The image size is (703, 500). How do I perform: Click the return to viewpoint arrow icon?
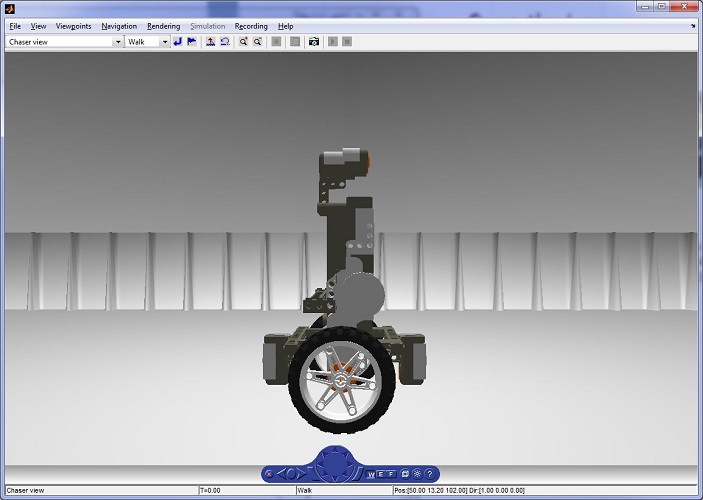(178, 42)
